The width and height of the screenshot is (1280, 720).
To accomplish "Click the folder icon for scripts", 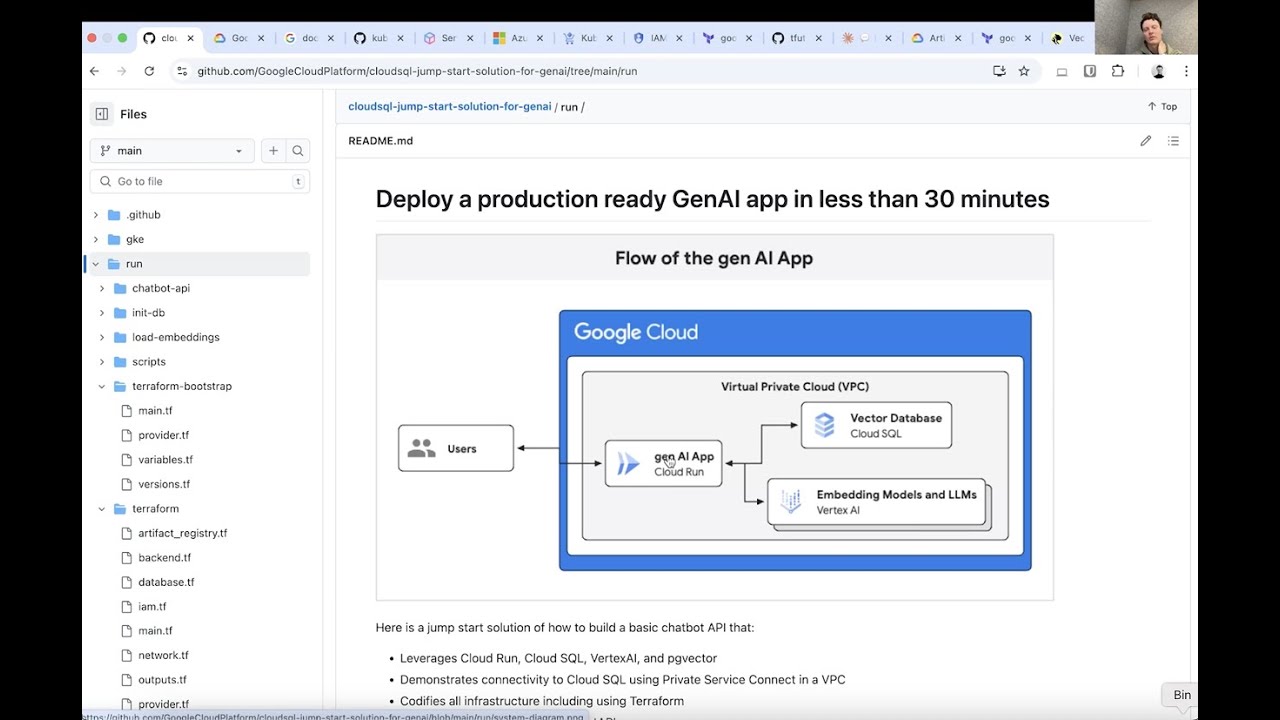I will 120,362.
